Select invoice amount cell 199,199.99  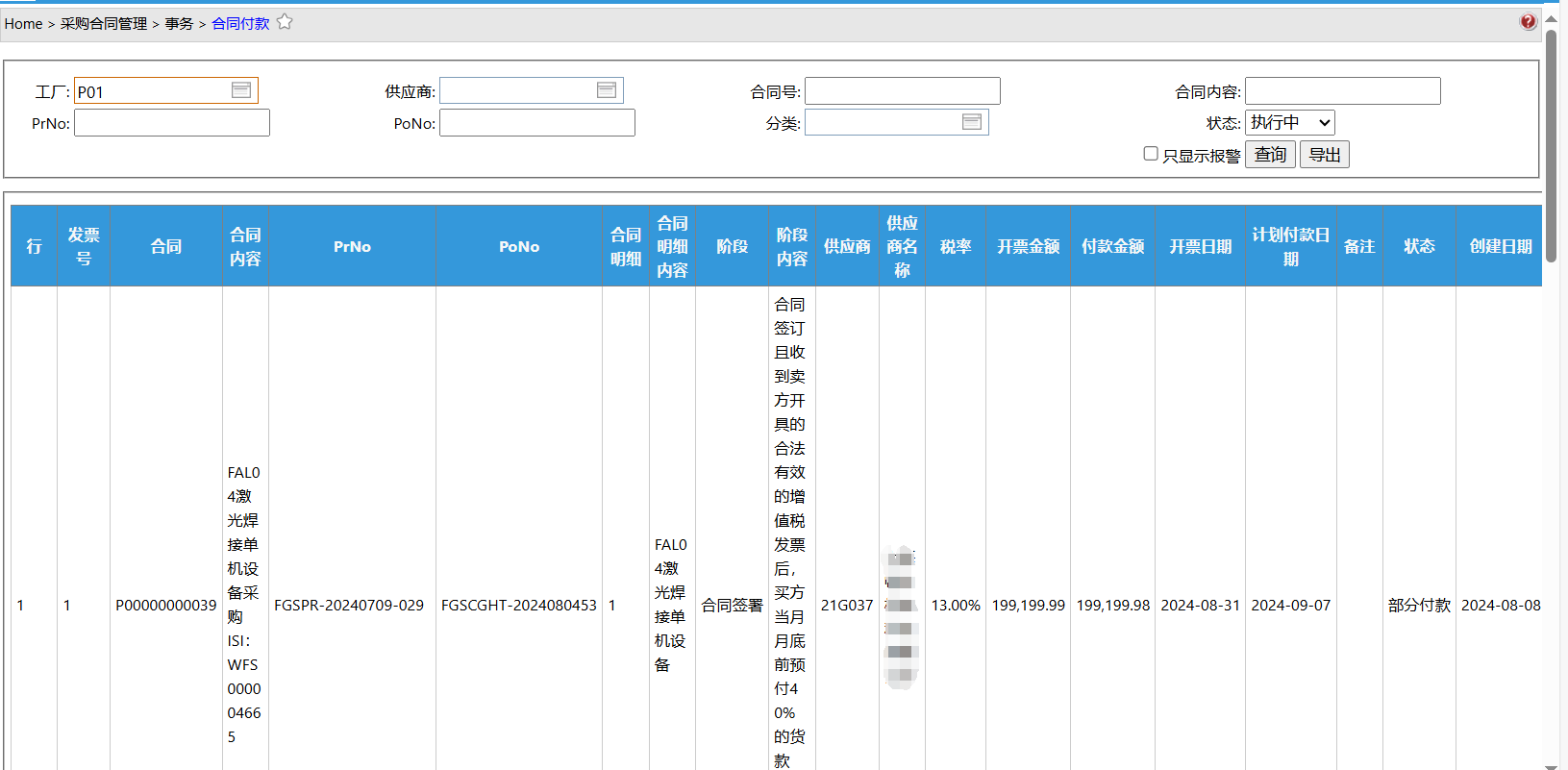click(x=1028, y=605)
